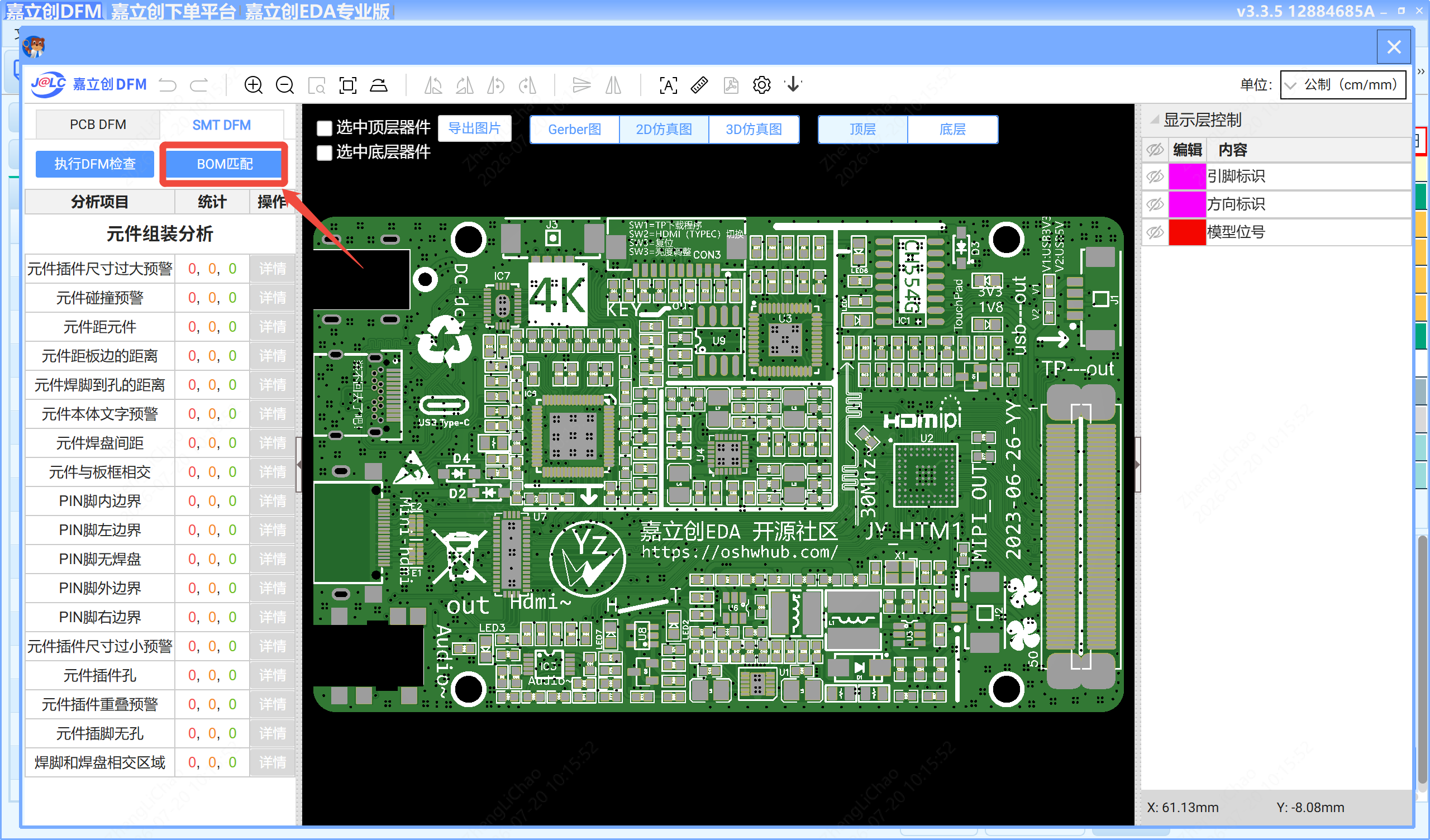
Task: Open 嘉立创下单平台 in the title bar
Action: [x=173, y=11]
